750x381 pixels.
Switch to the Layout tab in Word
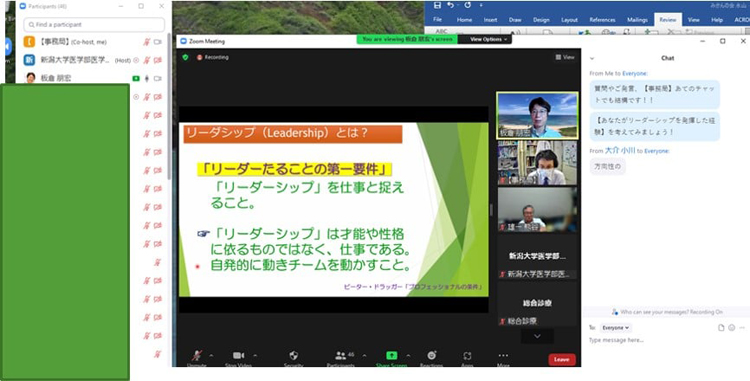coord(569,20)
